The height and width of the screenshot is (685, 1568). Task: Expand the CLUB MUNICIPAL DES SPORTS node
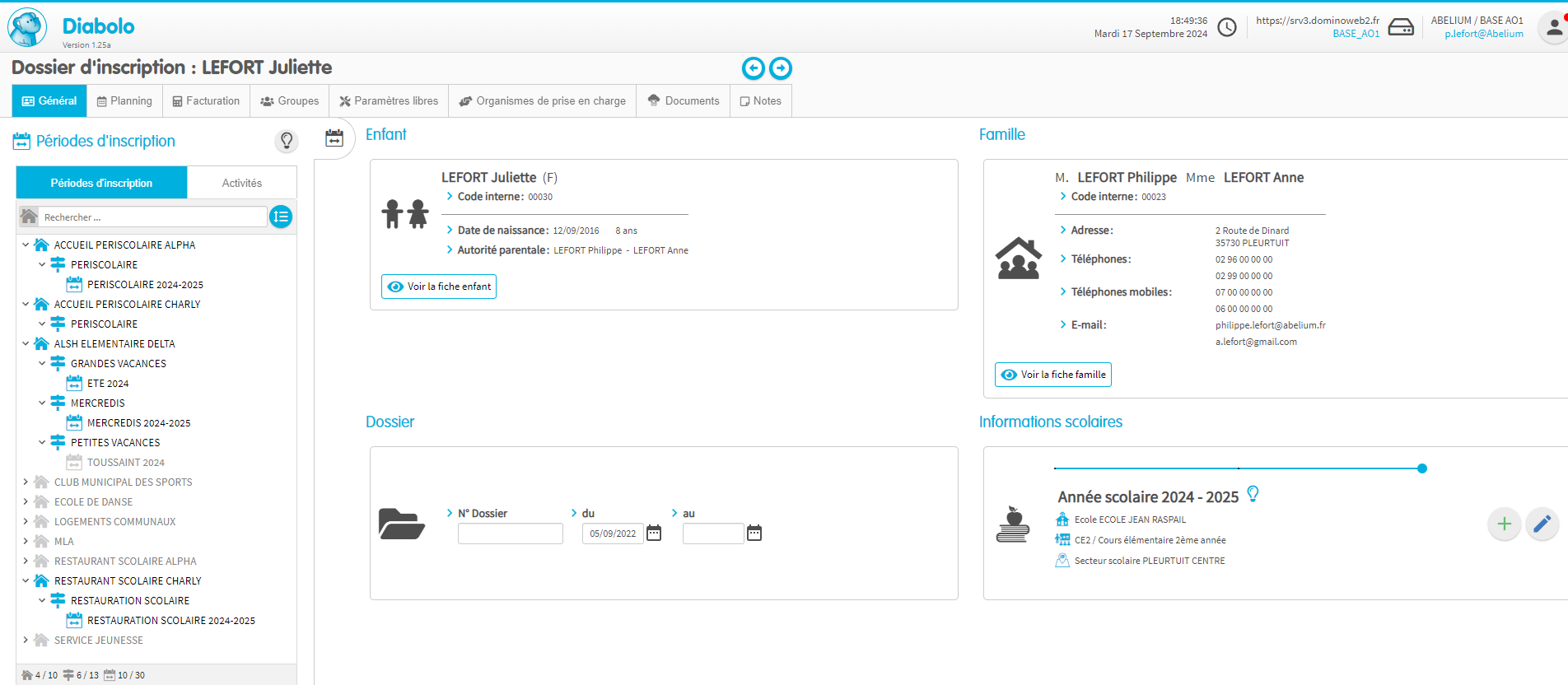pyautogui.click(x=26, y=482)
